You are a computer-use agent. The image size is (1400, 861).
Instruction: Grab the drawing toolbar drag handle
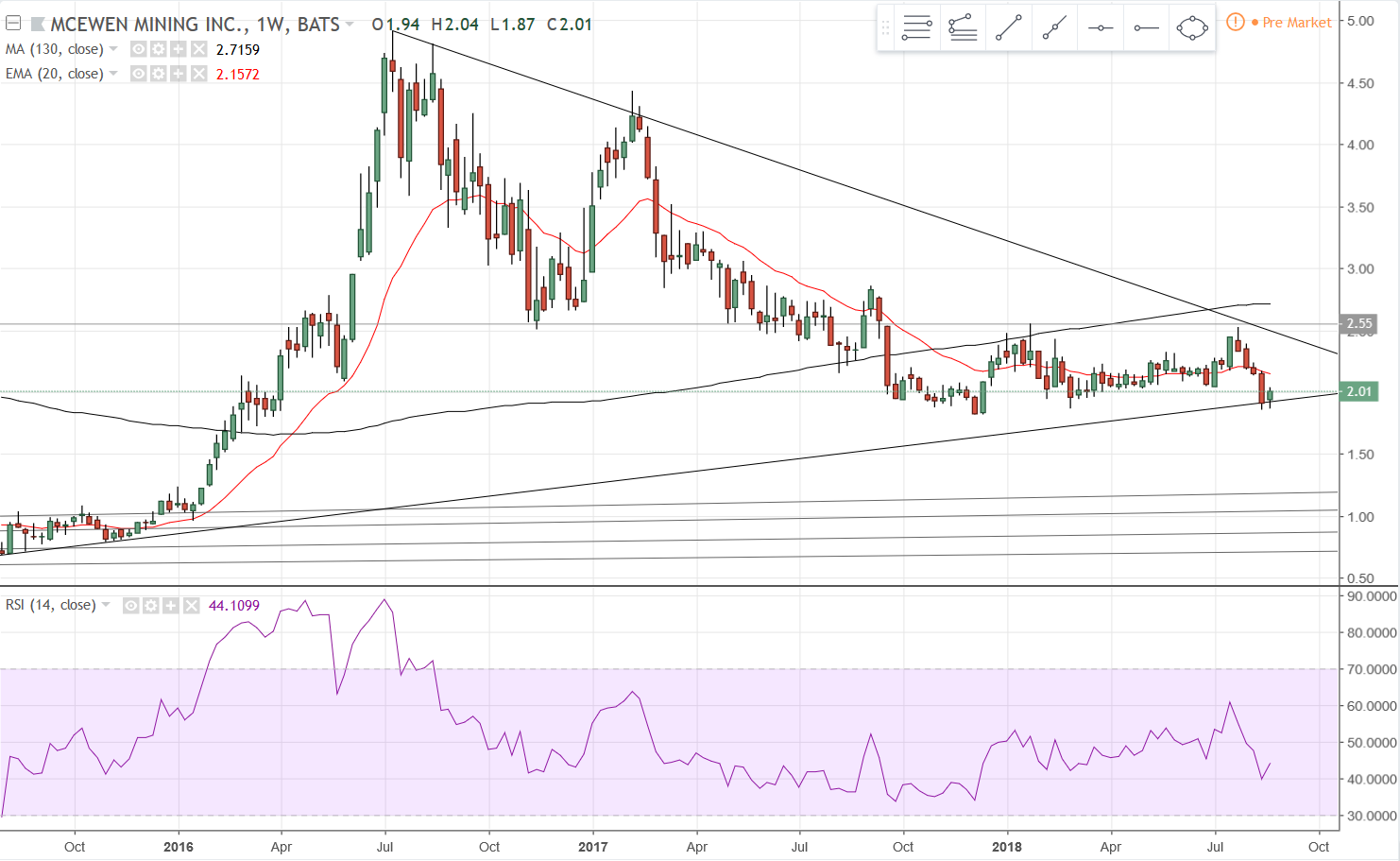[885, 27]
